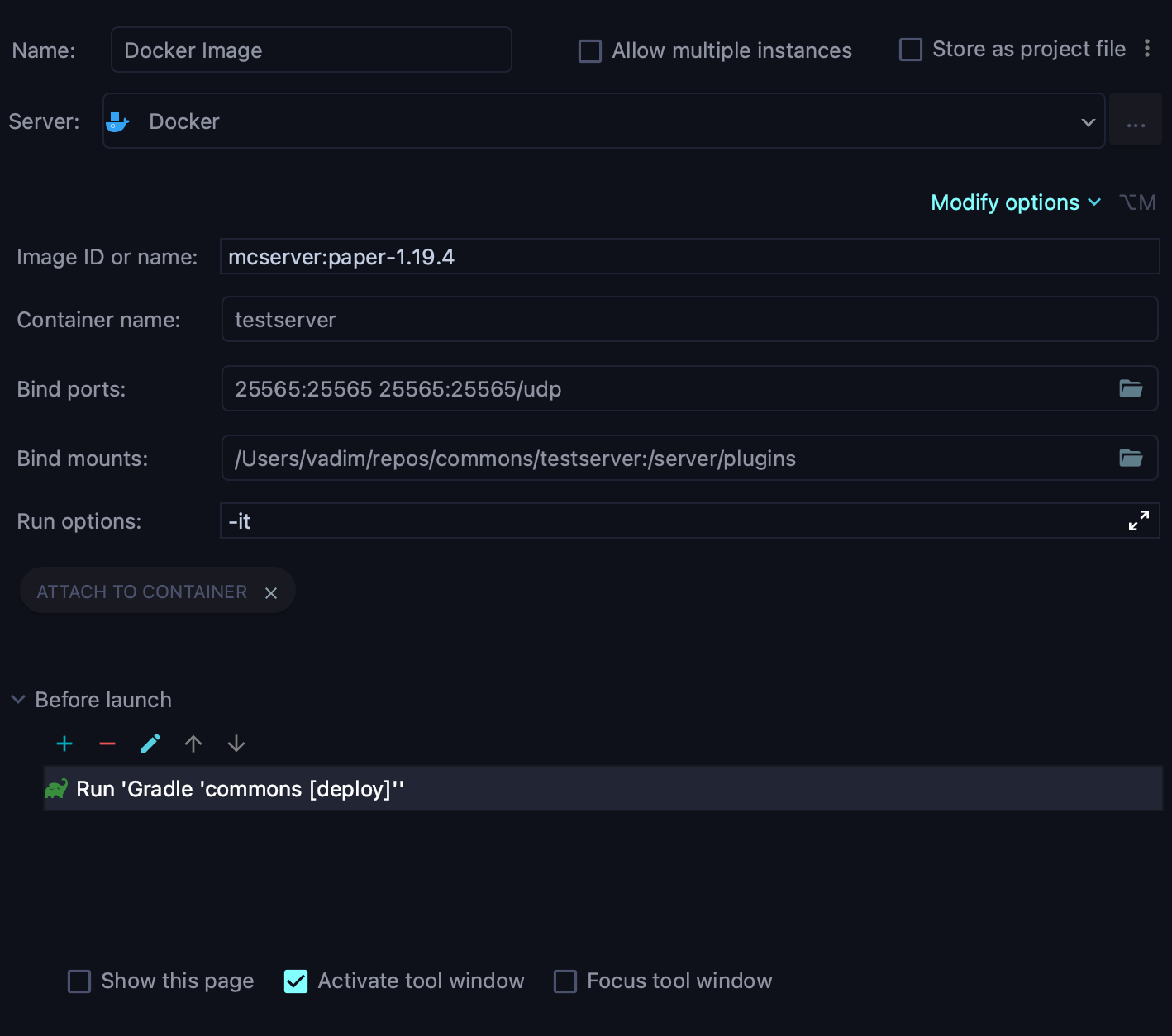Click the Name input field

pyautogui.click(x=312, y=50)
